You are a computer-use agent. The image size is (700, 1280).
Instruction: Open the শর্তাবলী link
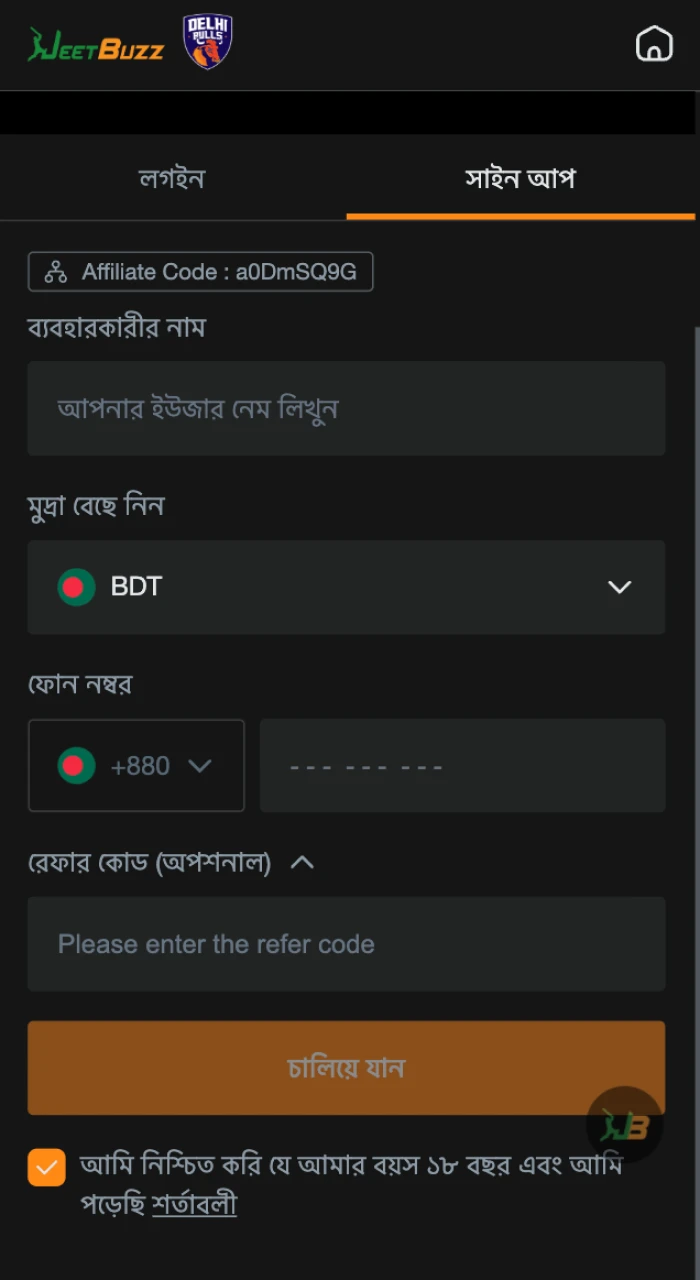194,1205
